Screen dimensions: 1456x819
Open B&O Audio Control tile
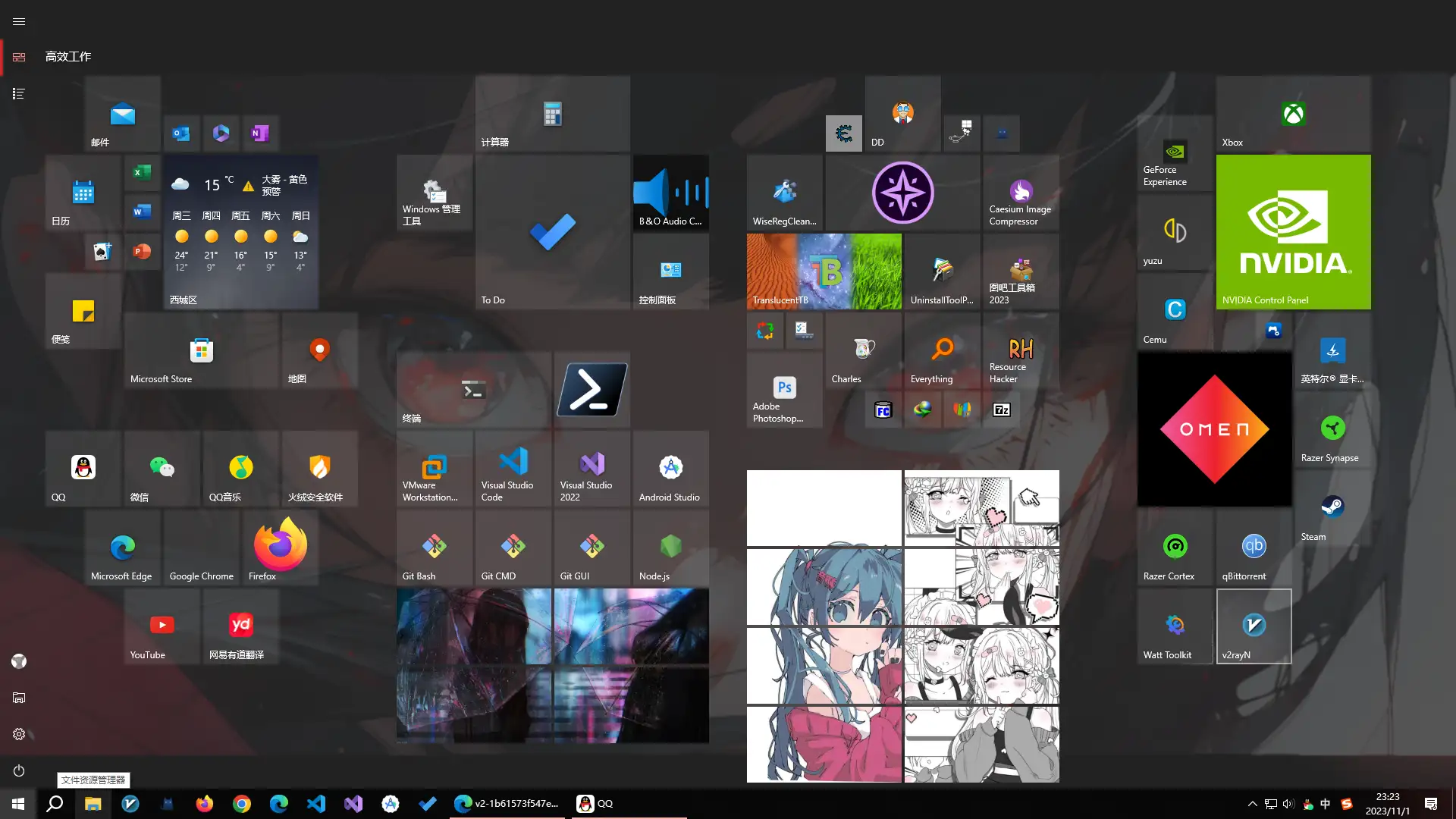(670, 193)
